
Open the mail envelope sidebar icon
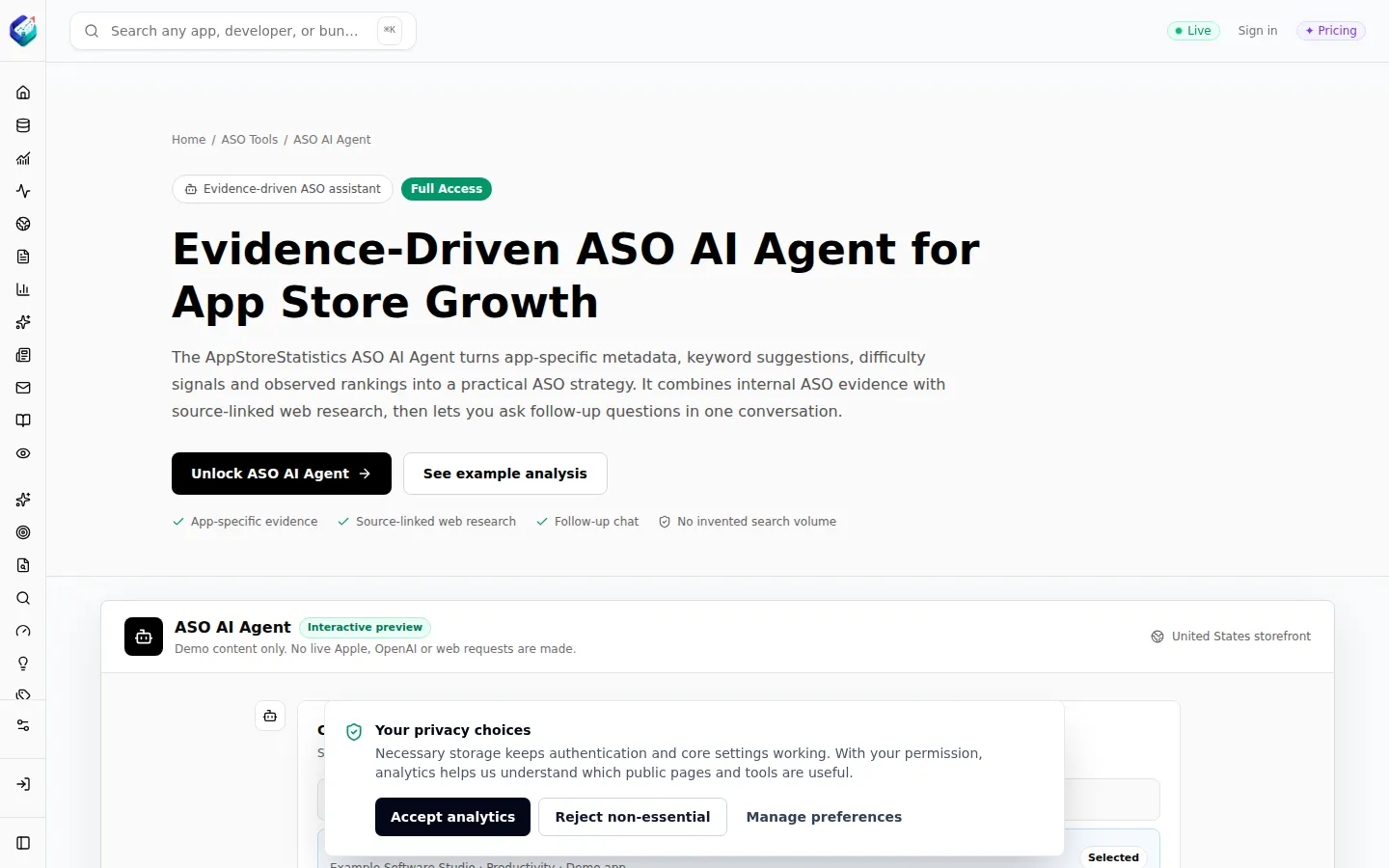(x=23, y=388)
